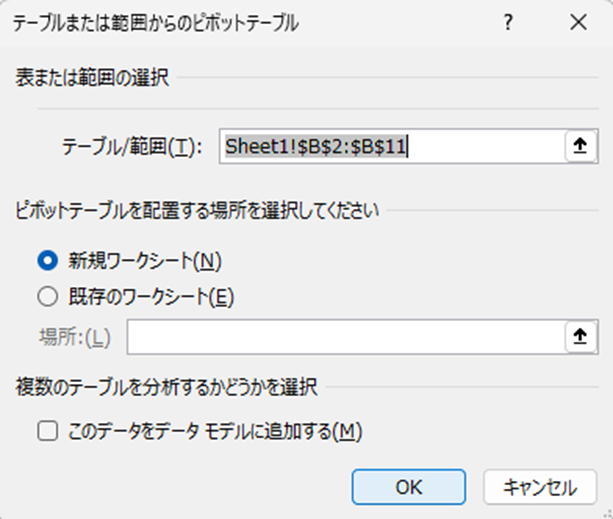This screenshot has height=519, width=613.
Task: Click the collapse-dialog arrow beside テーブル/範囲 field
Action: [x=579, y=146]
